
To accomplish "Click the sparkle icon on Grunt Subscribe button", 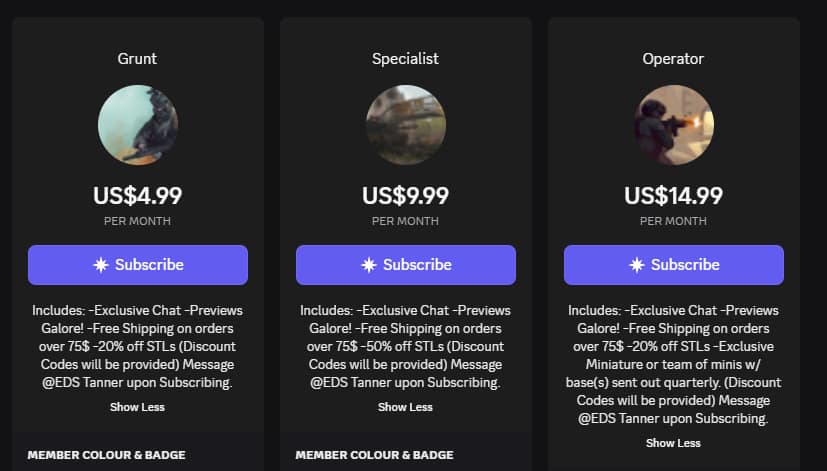I will click(101, 265).
